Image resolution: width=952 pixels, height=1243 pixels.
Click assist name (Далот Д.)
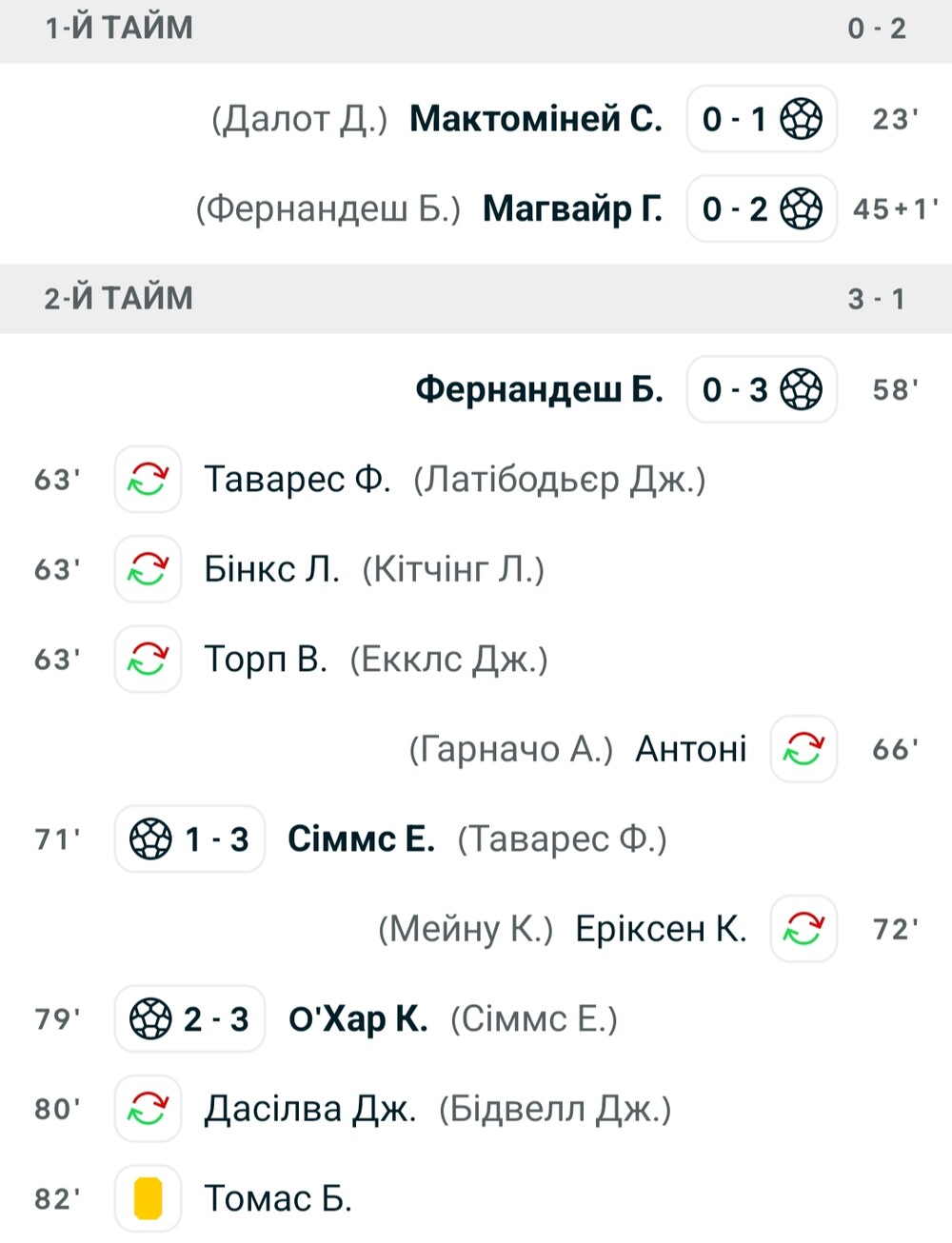(300, 119)
